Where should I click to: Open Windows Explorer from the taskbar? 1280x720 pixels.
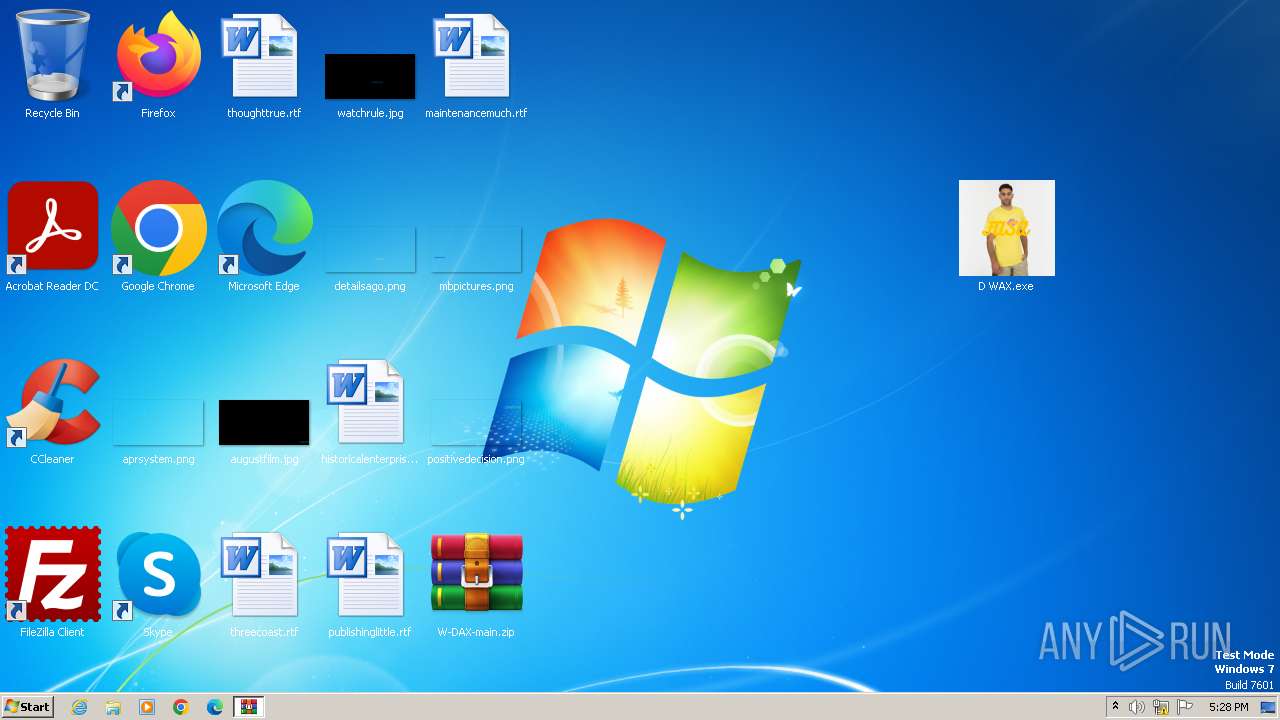113,707
